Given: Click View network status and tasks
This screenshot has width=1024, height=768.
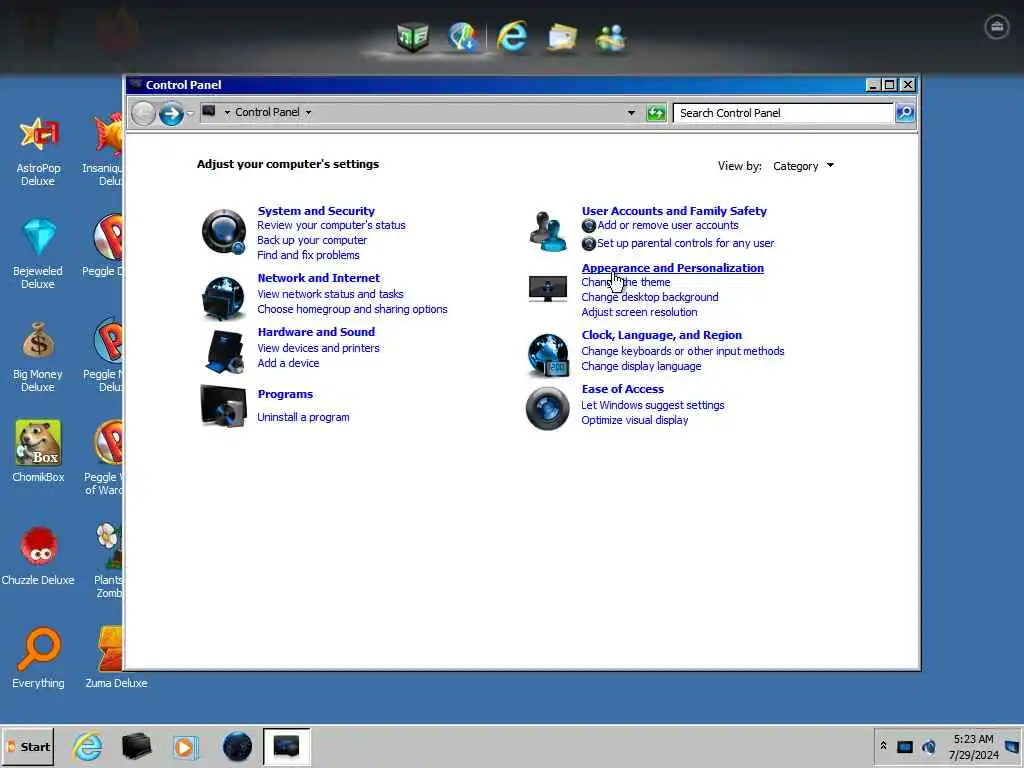Looking at the screenshot, I should pos(330,295).
